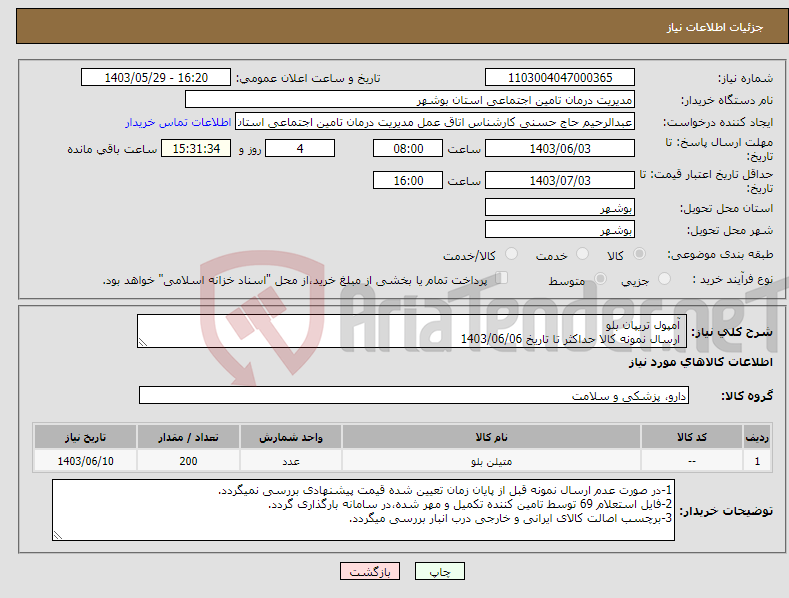The width and height of the screenshot is (789, 598).
Task: Click the واحد شمارش column header
Action: [x=291, y=437]
